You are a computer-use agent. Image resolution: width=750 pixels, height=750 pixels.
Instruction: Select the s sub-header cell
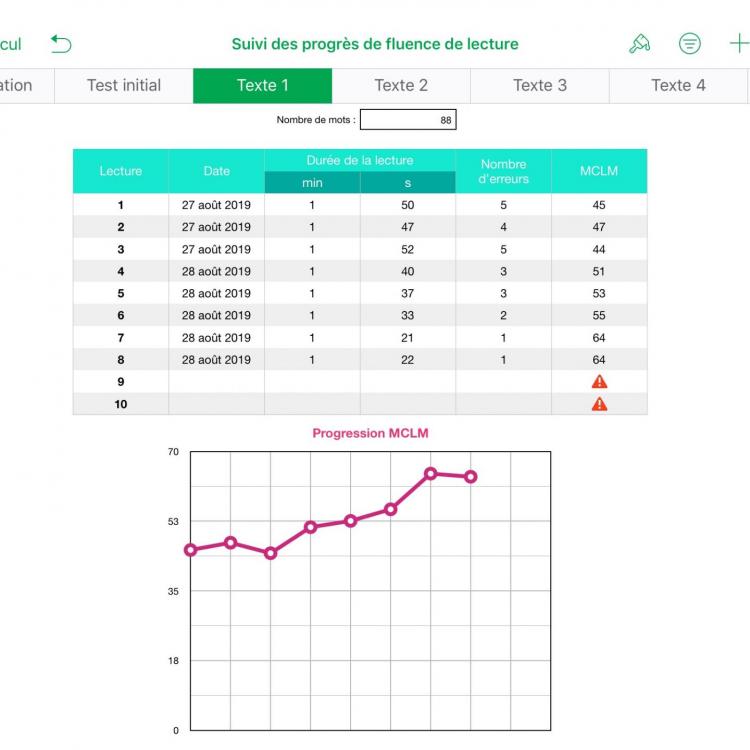[408, 183]
